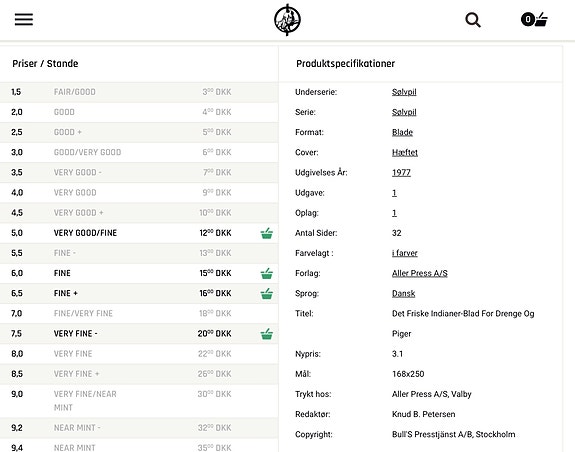Click the Oplag 1 link

[394, 213]
